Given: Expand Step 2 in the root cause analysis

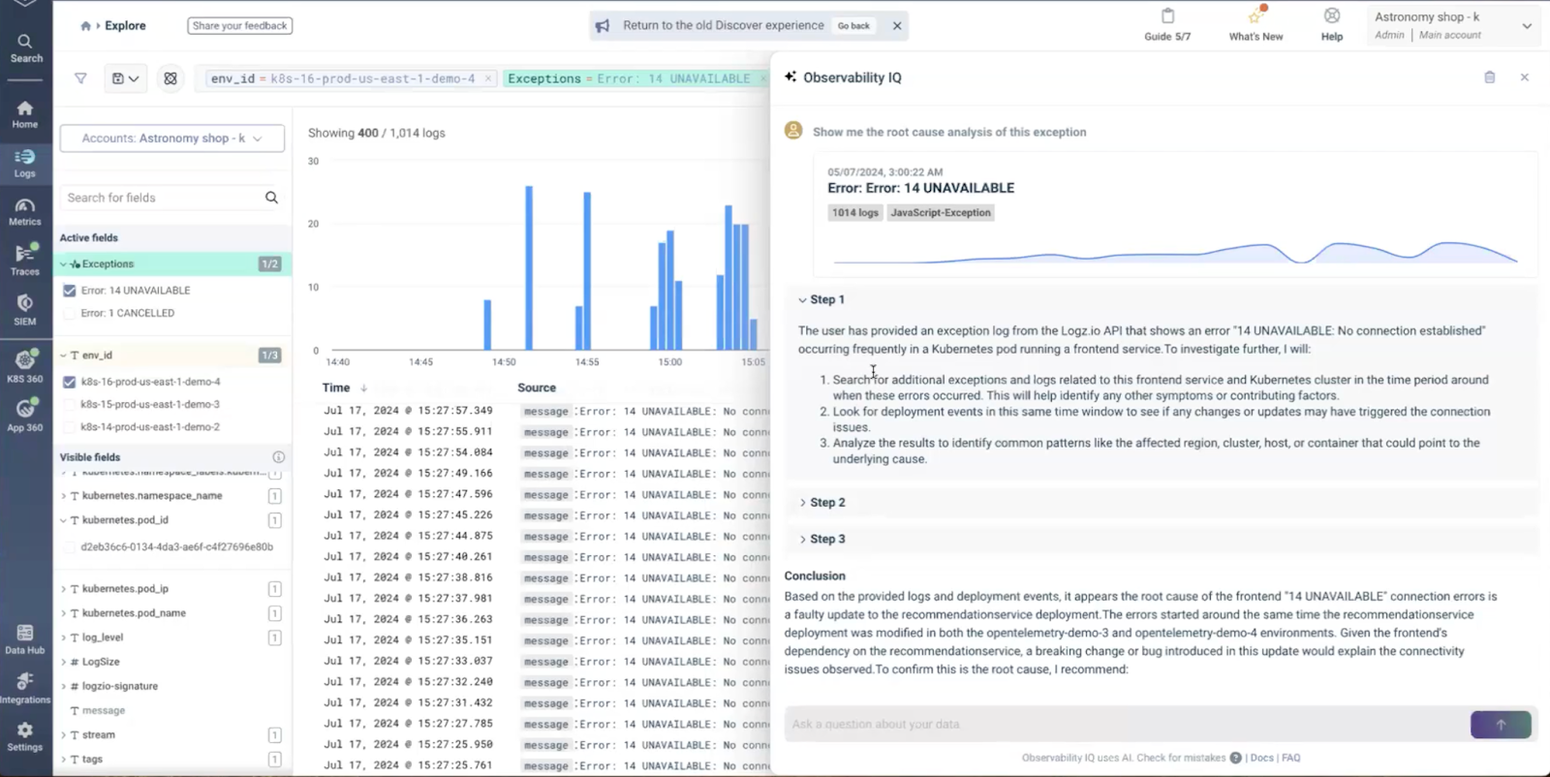Looking at the screenshot, I should (827, 502).
